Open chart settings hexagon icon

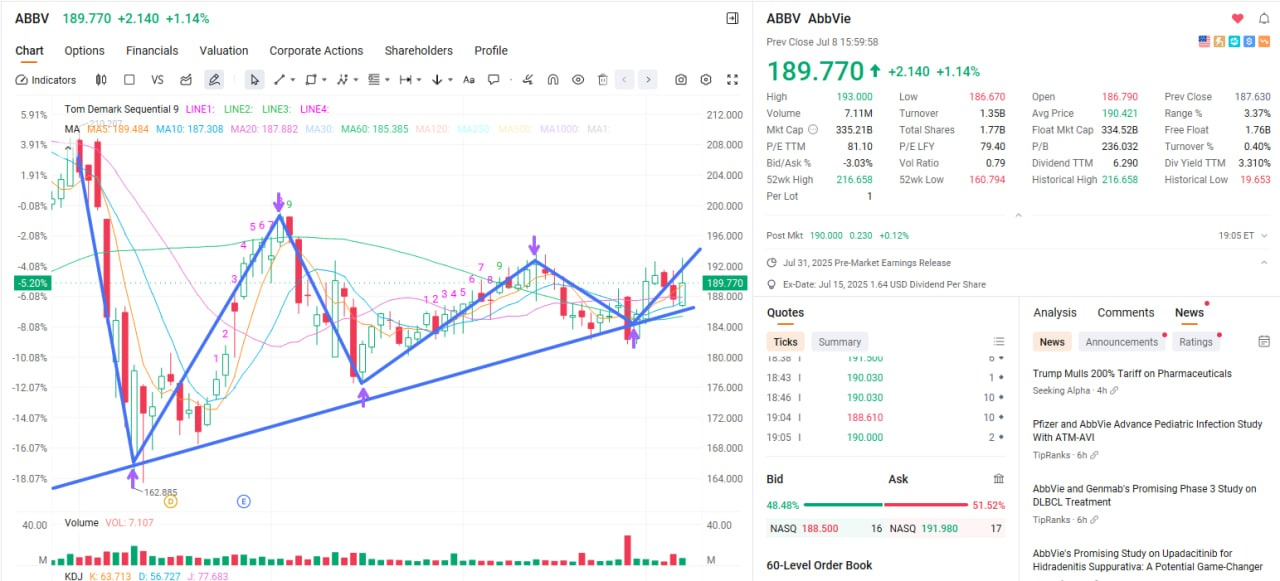click(706, 80)
